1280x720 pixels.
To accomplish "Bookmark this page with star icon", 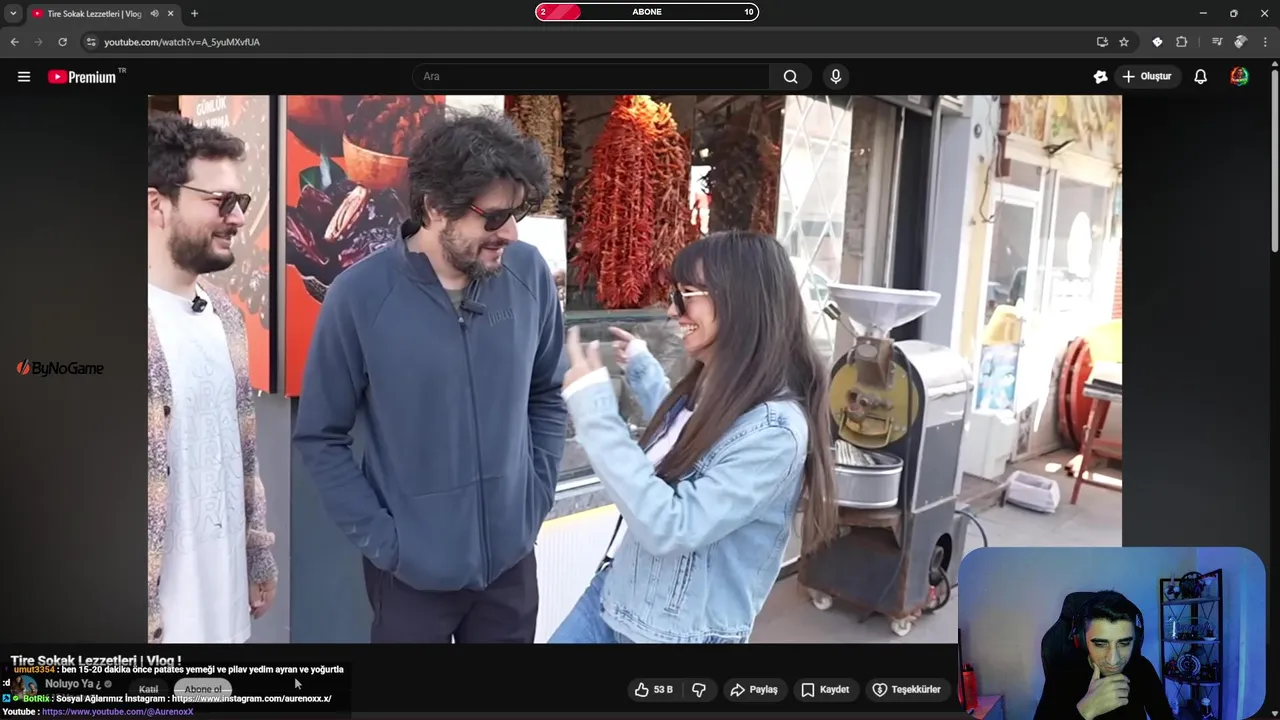I will (x=1124, y=42).
